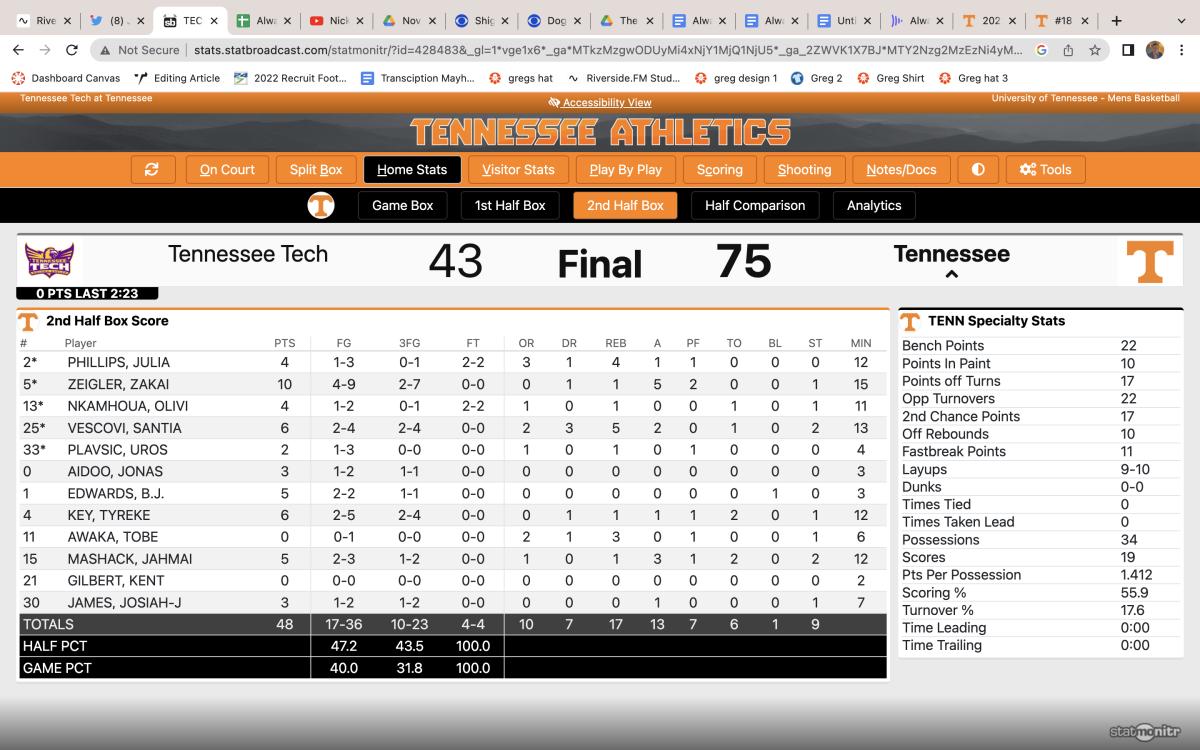1200x750 pixels.
Task: Open Greg hat 3 bookmark
Action: coord(973,78)
